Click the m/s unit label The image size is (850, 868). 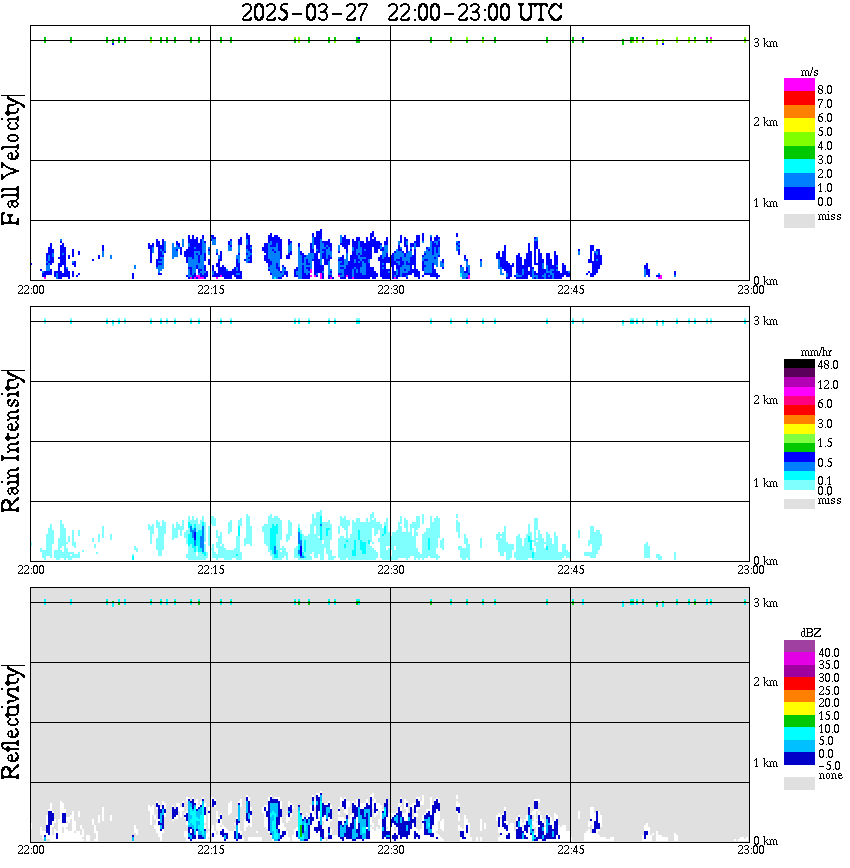tap(809, 73)
